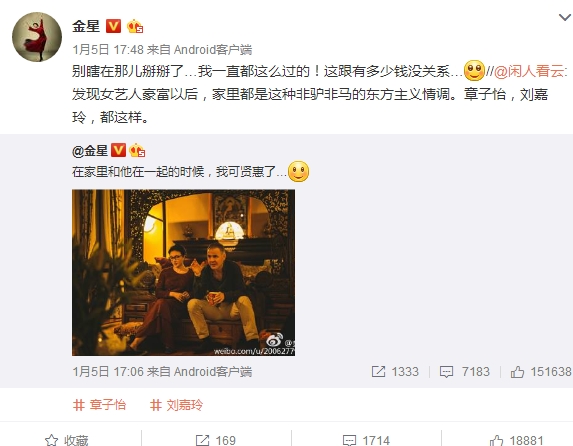Viewport: 573px width, 446px height.
Task: Like the original post with 151638 likes
Action: pos(541,372)
